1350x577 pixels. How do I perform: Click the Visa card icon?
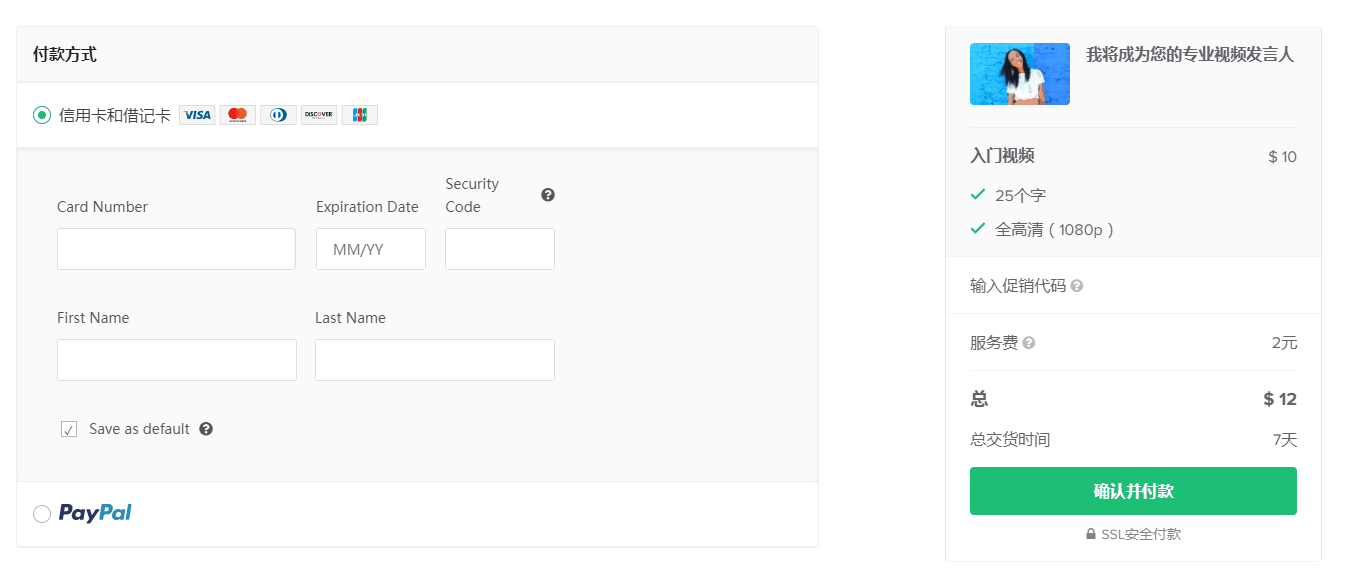pyautogui.click(x=197, y=115)
